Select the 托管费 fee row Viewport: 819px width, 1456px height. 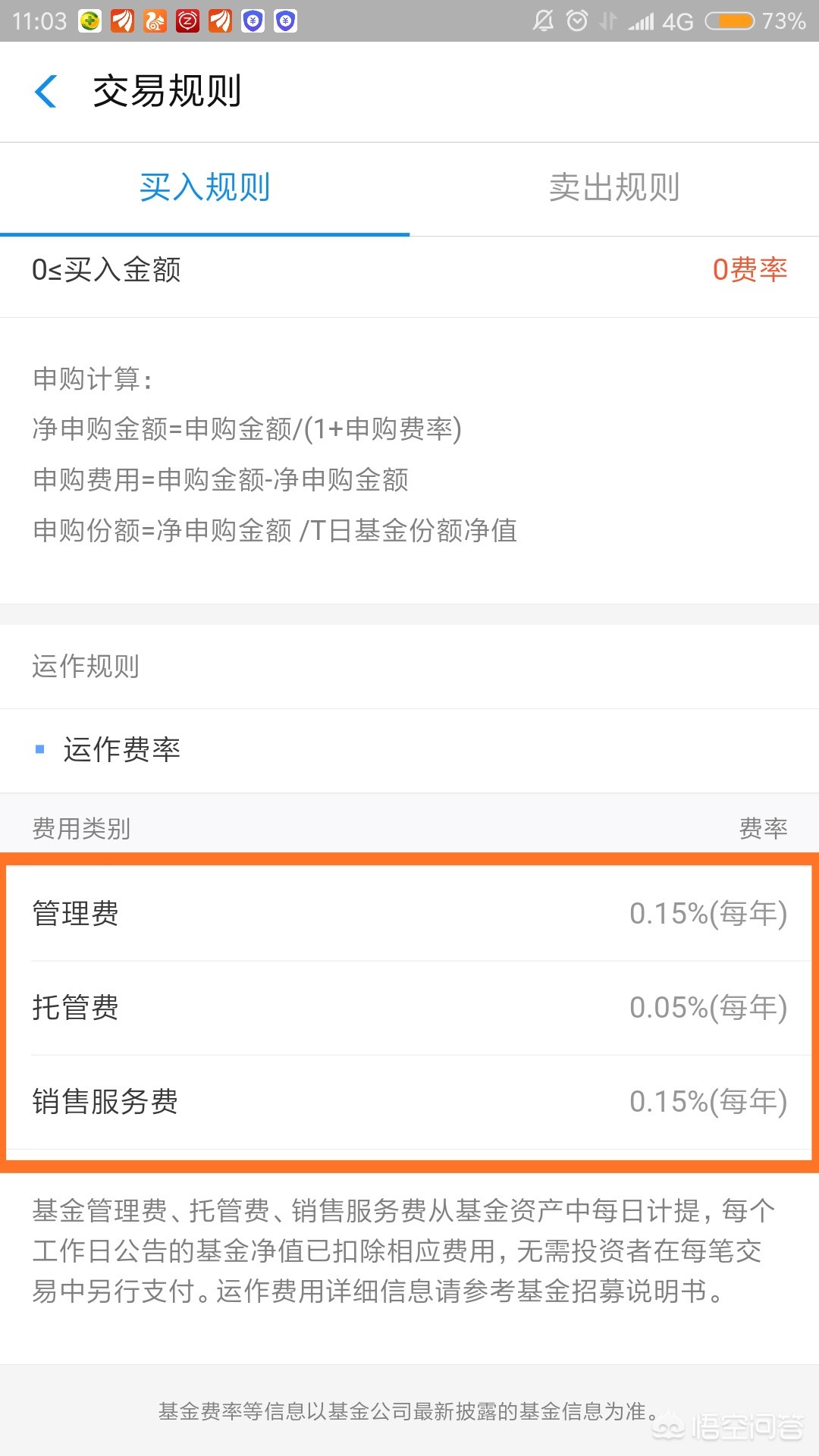click(x=409, y=1008)
